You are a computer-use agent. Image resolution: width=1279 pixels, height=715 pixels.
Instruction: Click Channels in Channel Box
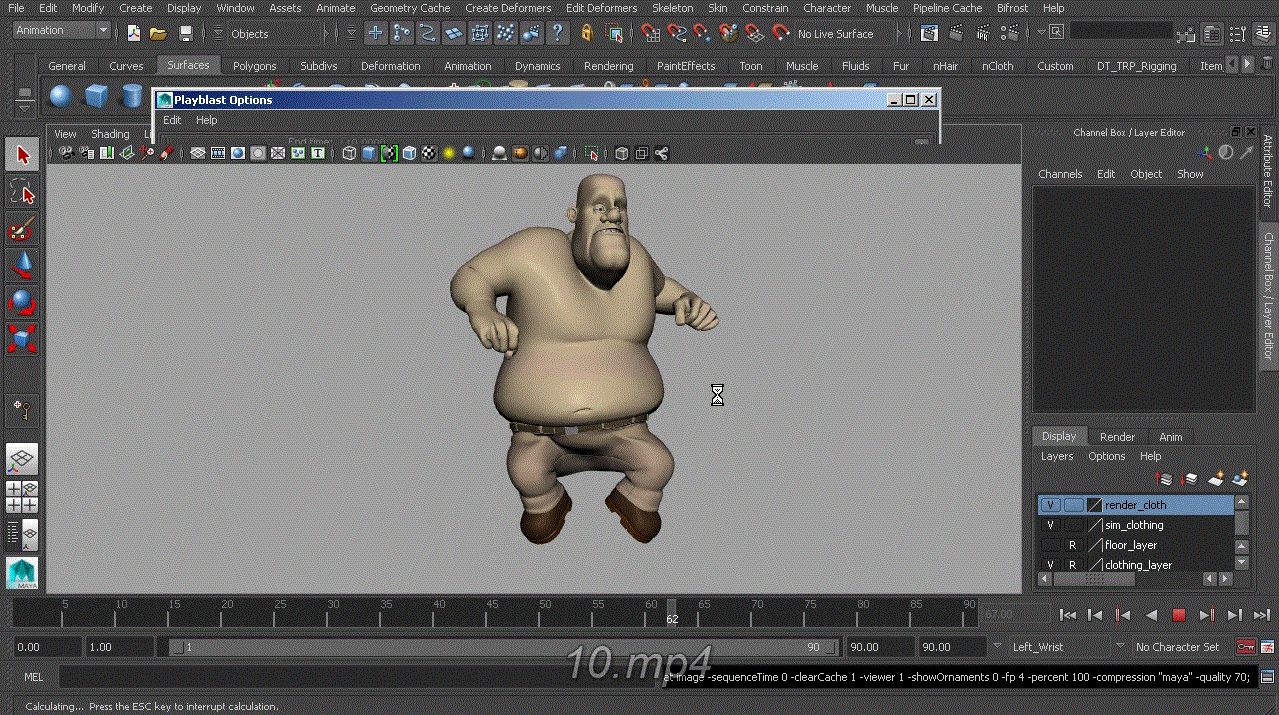[x=1060, y=174]
